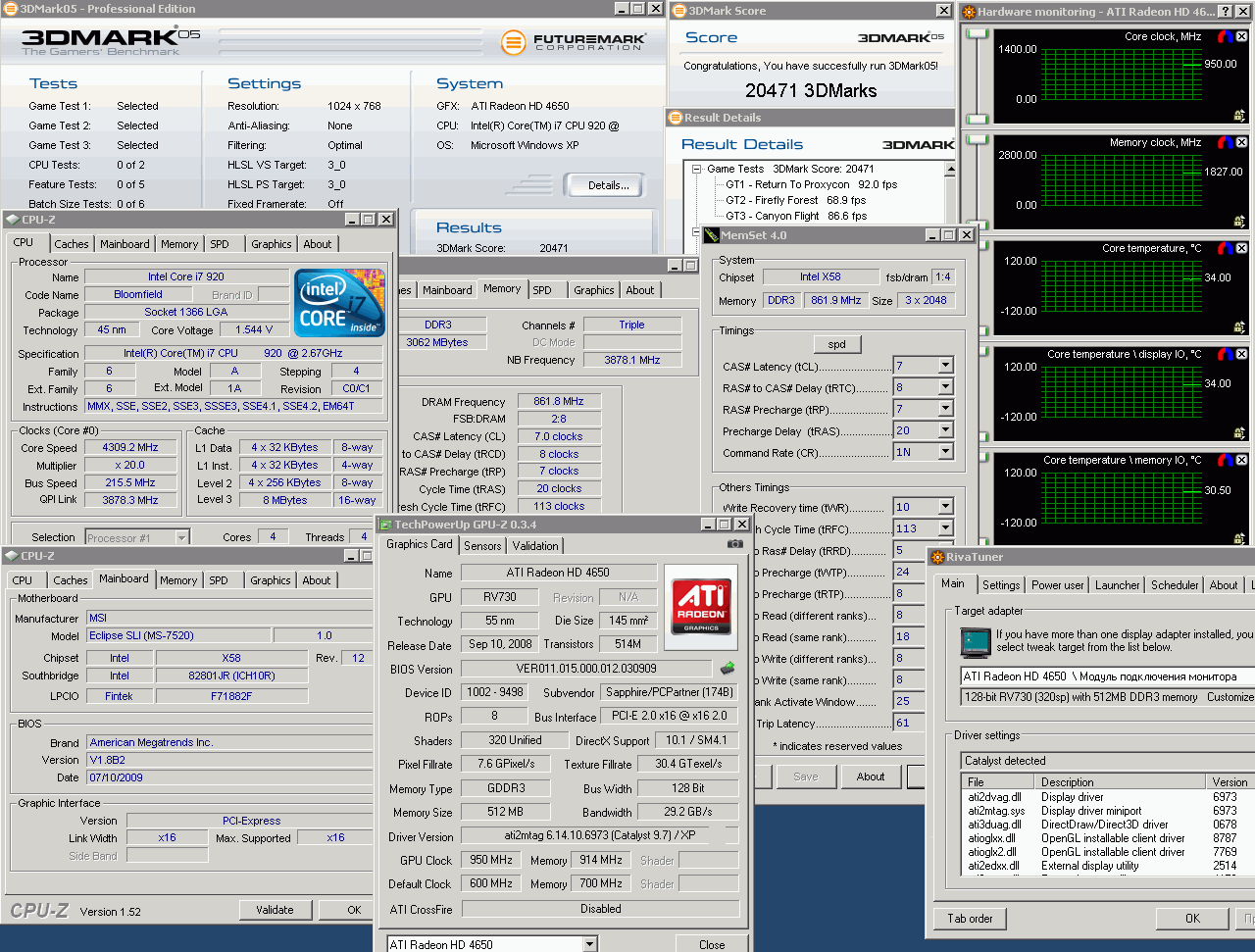Open the RAS# to CAS# Delay dropdown

coord(945,387)
